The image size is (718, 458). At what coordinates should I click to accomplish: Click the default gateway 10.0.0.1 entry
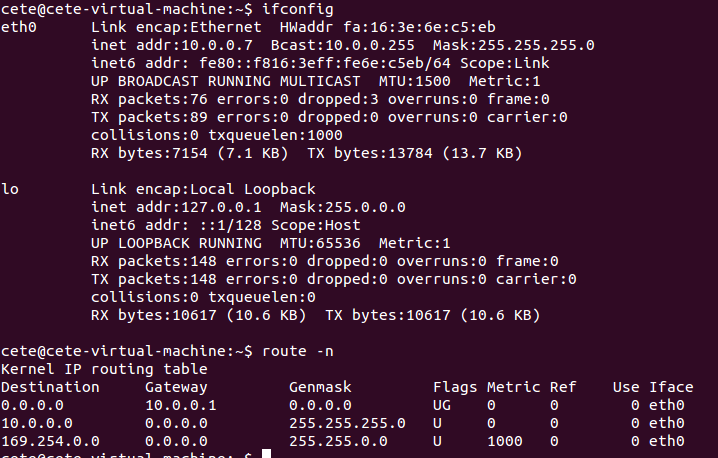coord(181,405)
